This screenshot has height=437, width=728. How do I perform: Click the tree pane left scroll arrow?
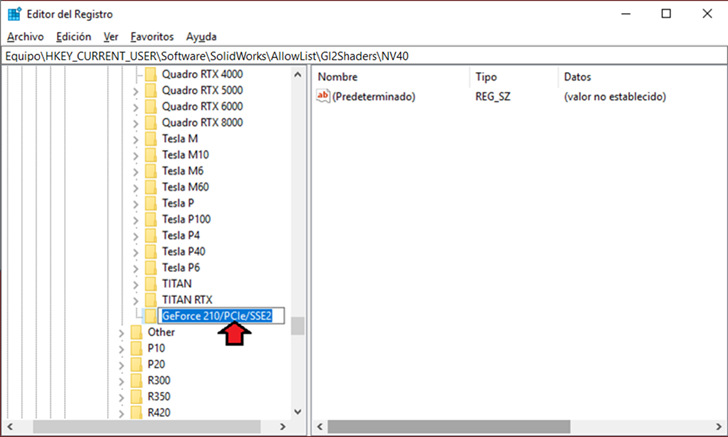coord(10,426)
